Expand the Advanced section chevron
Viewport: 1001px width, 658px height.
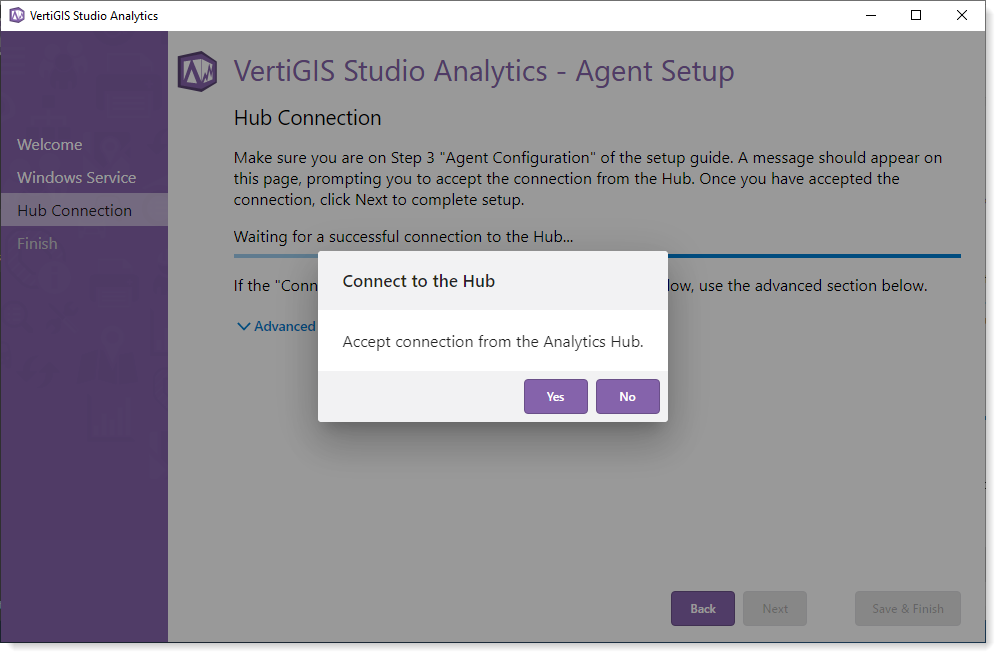pyautogui.click(x=244, y=326)
